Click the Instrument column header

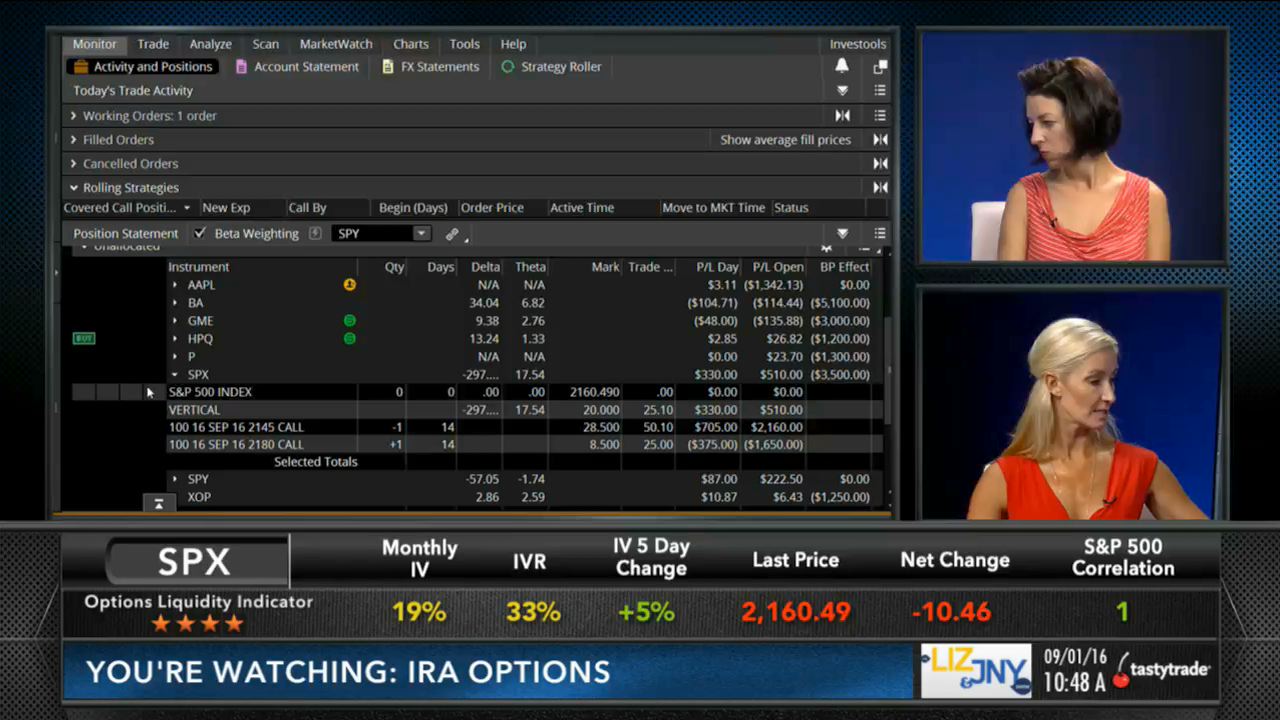pos(199,267)
